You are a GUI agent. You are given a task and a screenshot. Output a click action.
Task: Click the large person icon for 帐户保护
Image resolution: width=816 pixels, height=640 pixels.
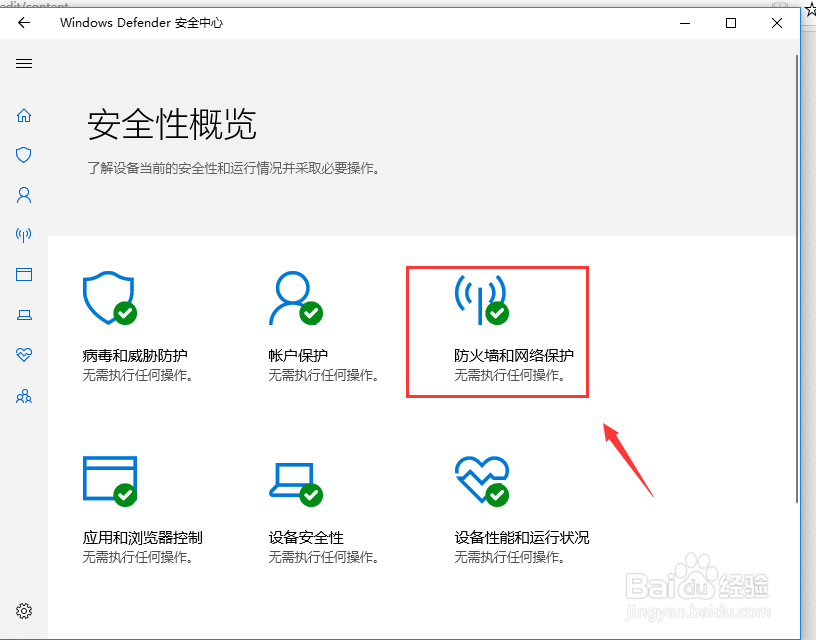coord(296,298)
